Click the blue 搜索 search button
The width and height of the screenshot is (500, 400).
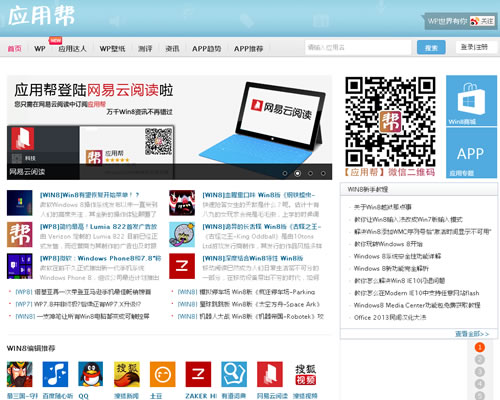pyautogui.click(x=431, y=48)
